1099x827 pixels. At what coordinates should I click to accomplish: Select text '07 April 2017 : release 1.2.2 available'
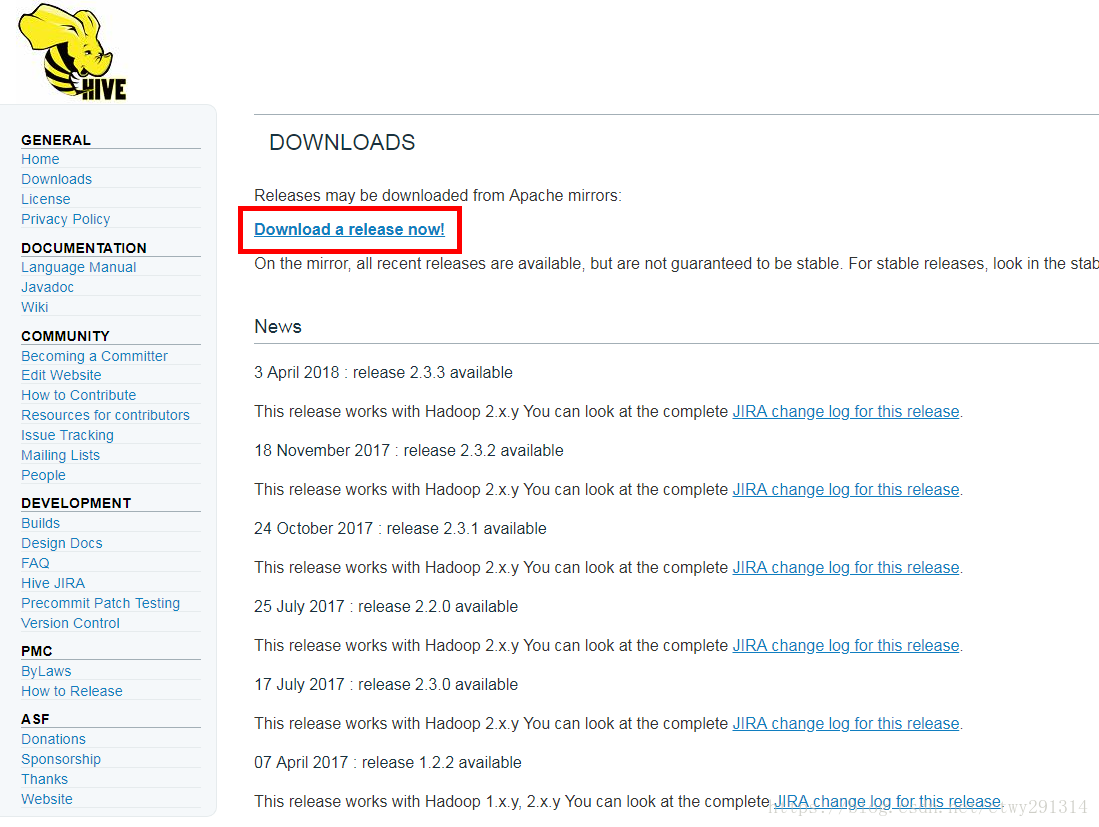click(388, 763)
